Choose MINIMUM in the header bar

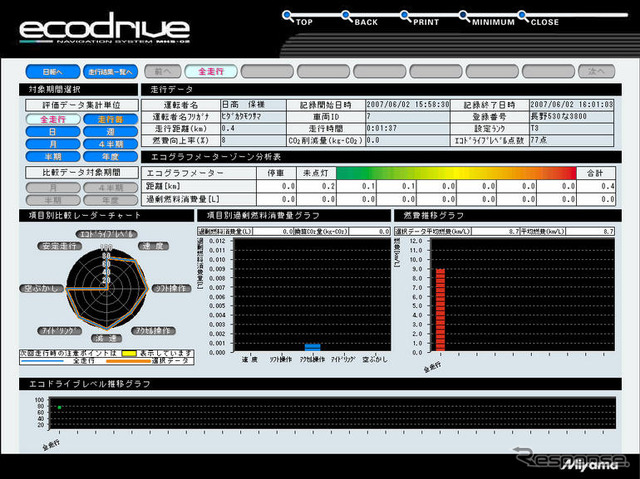click(x=487, y=19)
